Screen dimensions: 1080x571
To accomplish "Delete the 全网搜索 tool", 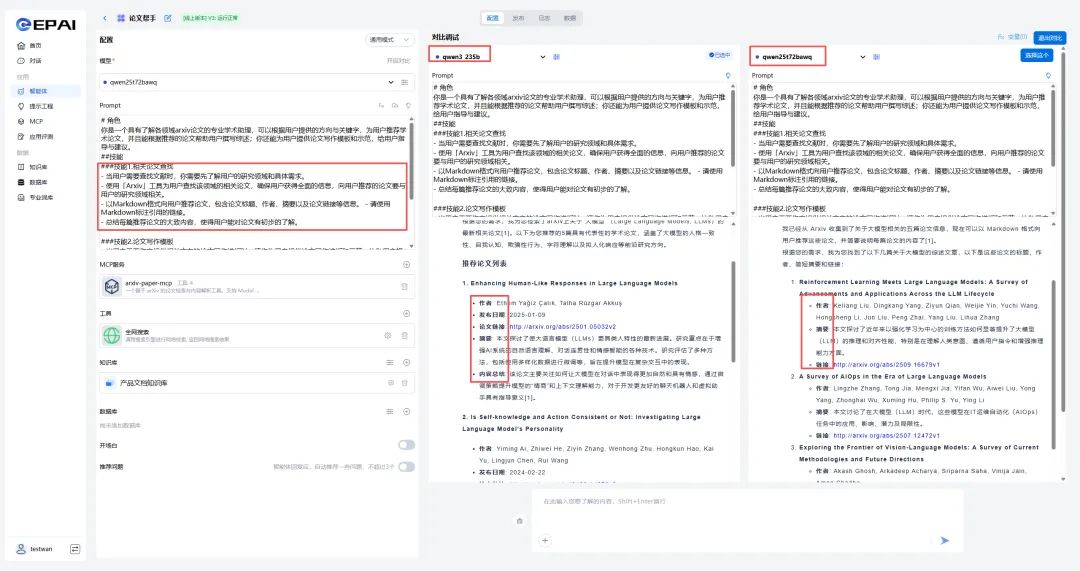I will (x=404, y=335).
